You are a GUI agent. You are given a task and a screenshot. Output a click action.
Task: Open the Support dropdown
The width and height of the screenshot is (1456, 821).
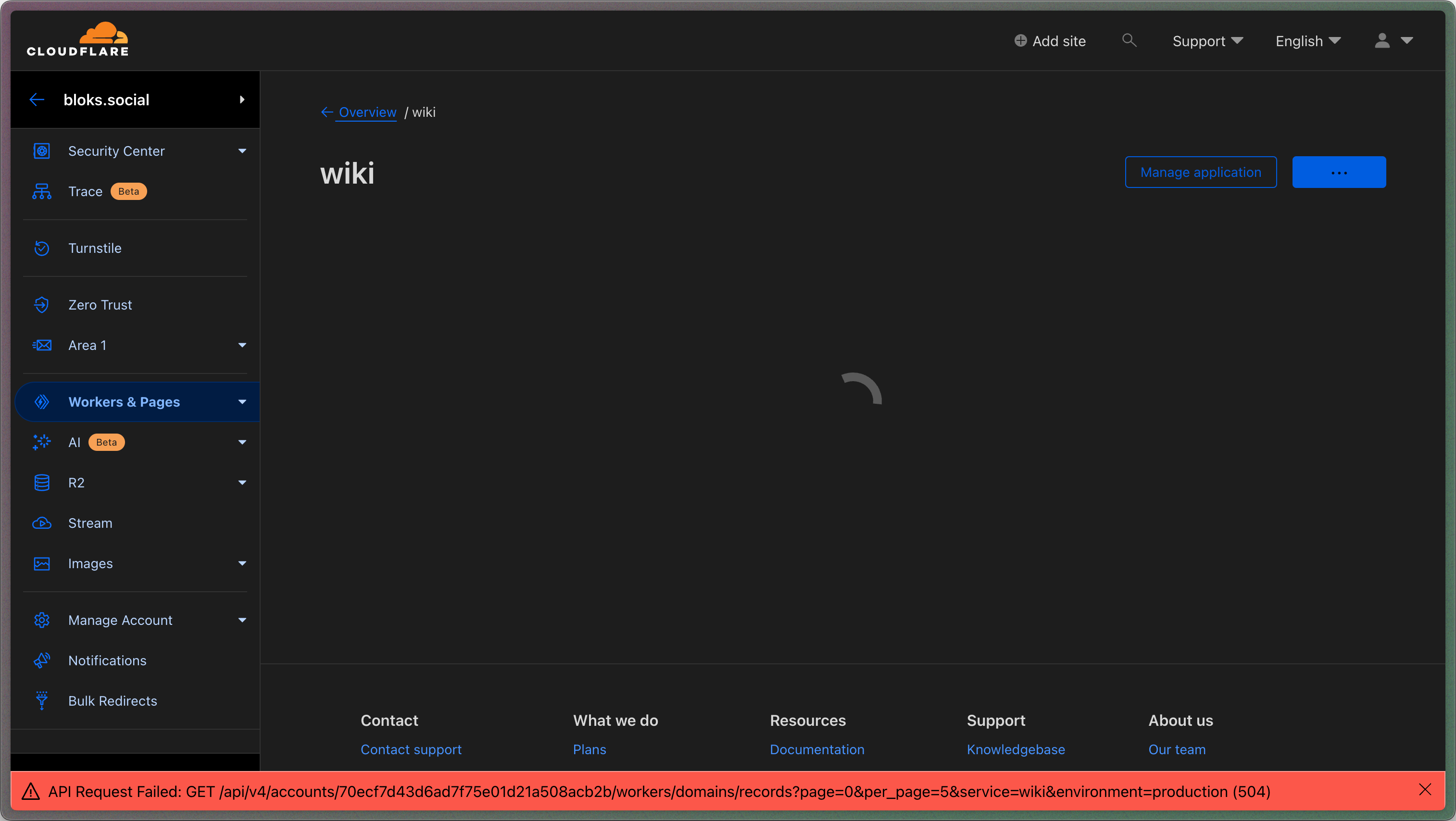click(x=1207, y=41)
